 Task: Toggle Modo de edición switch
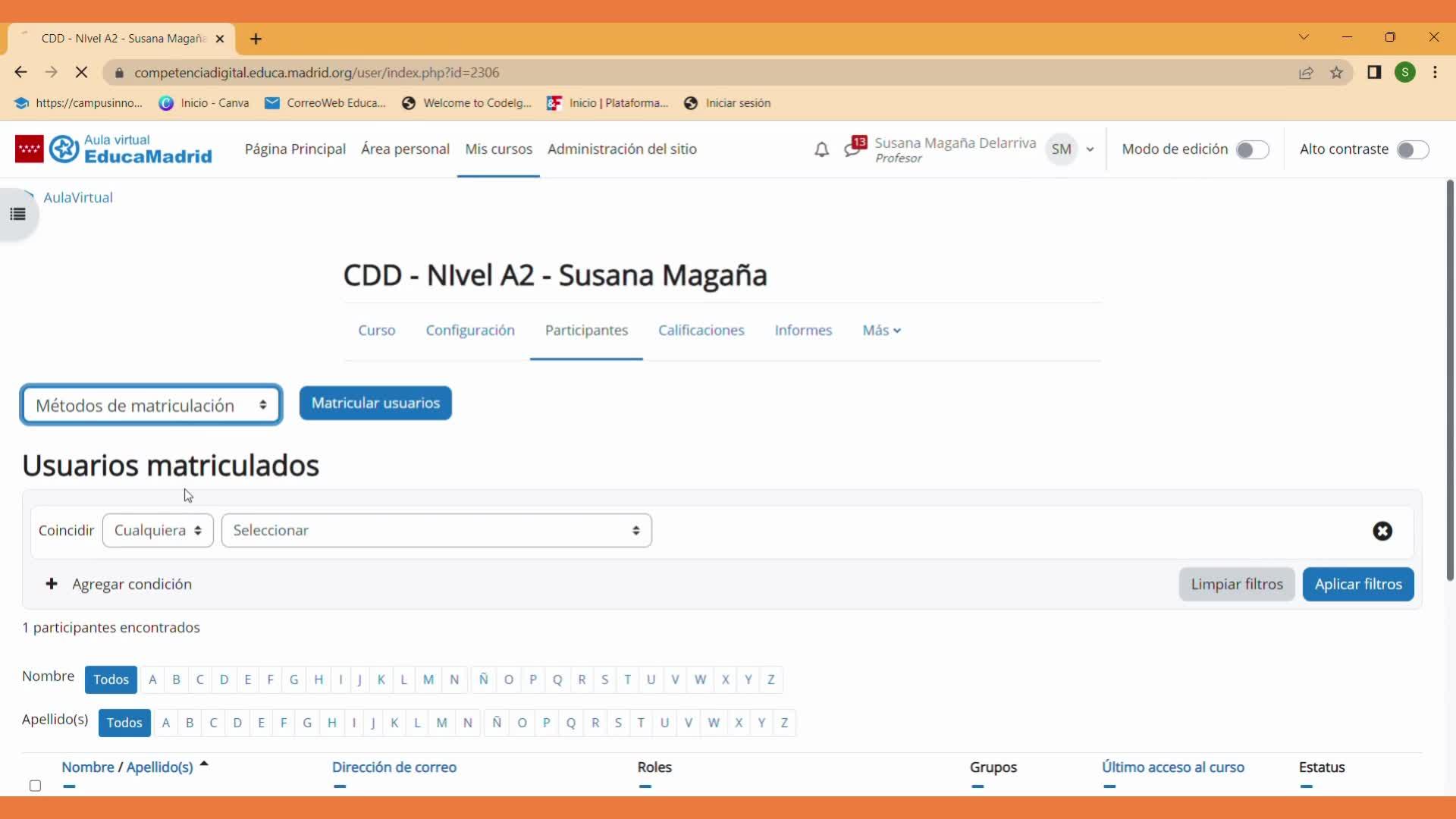[1252, 149]
